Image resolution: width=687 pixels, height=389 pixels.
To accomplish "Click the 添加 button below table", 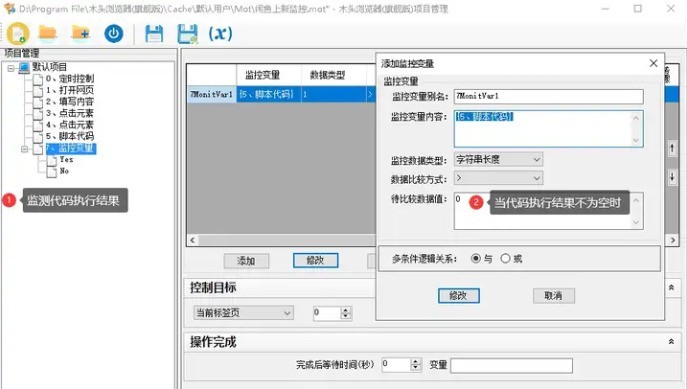I will coord(246,261).
